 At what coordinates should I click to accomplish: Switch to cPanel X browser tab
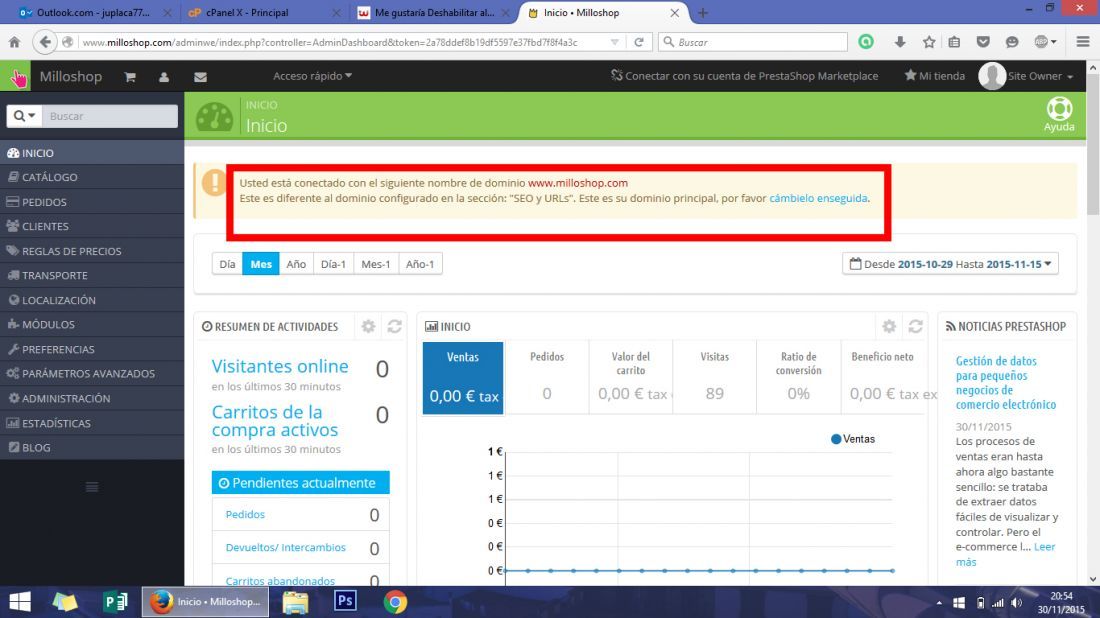[263, 13]
